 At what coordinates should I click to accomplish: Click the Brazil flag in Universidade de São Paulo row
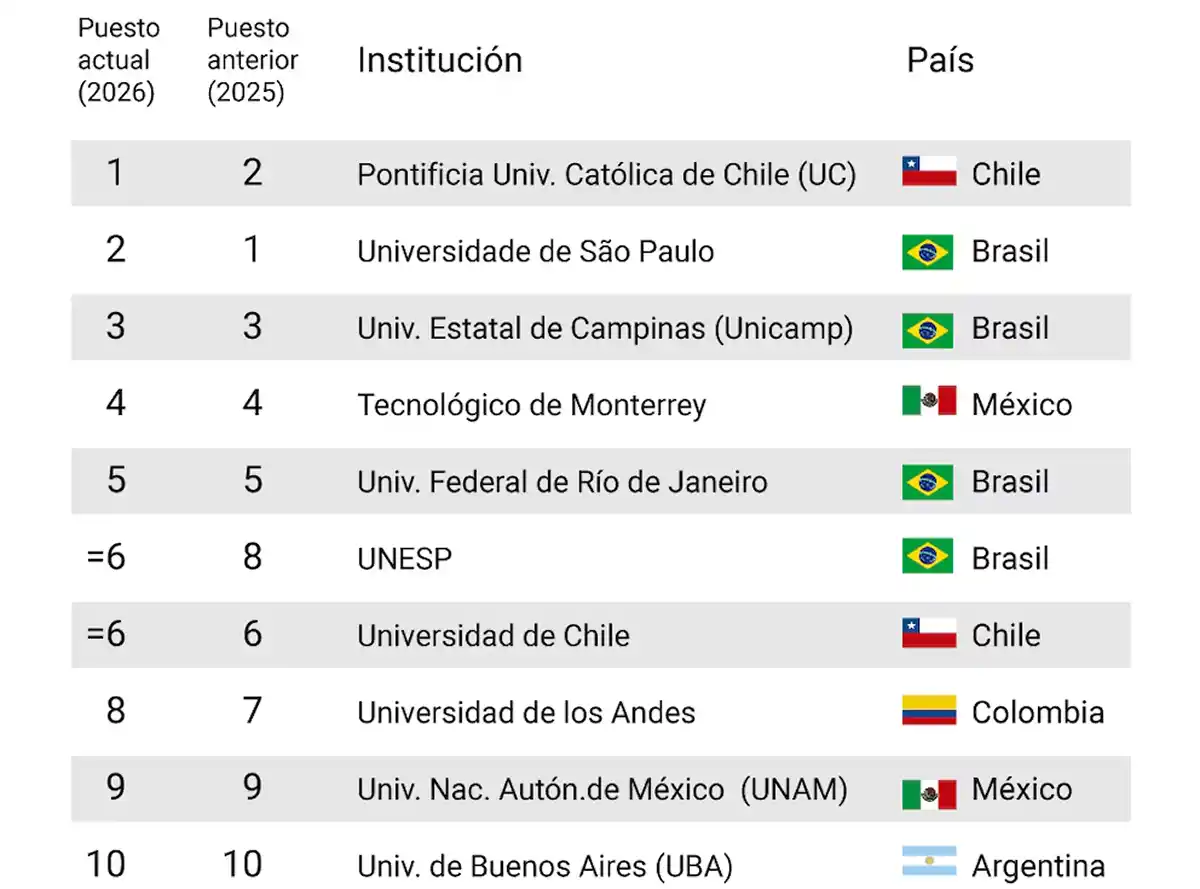928,250
